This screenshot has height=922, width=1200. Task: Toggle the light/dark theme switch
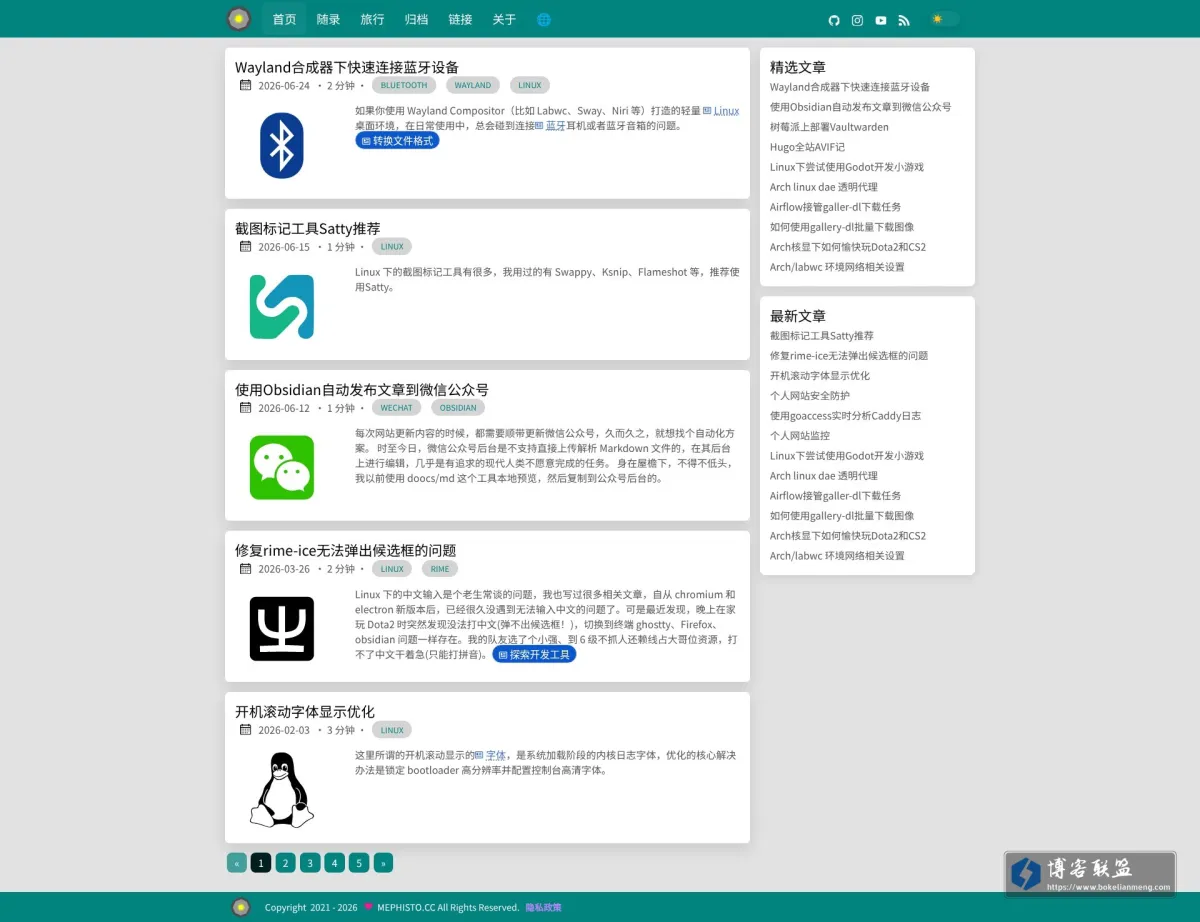pyautogui.click(x=944, y=19)
